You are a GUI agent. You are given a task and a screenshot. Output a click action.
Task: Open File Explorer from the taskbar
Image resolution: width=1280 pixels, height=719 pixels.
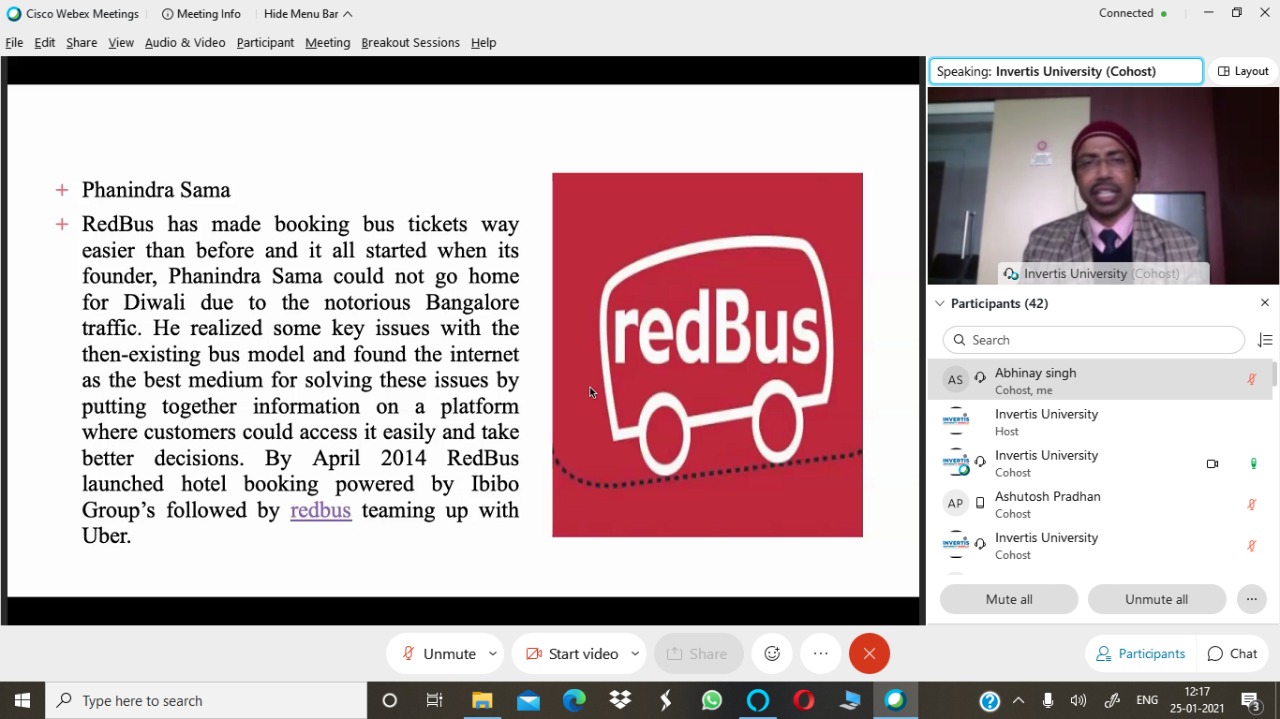coord(482,700)
